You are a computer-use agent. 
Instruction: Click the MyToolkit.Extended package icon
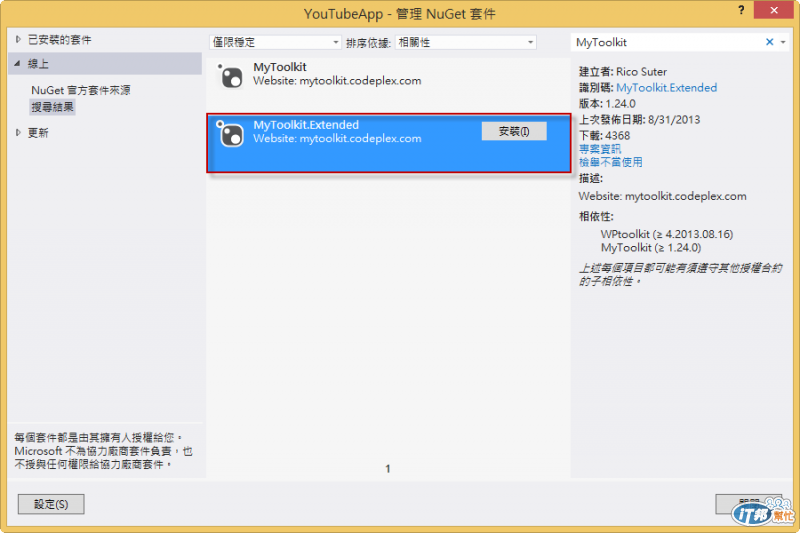230,134
